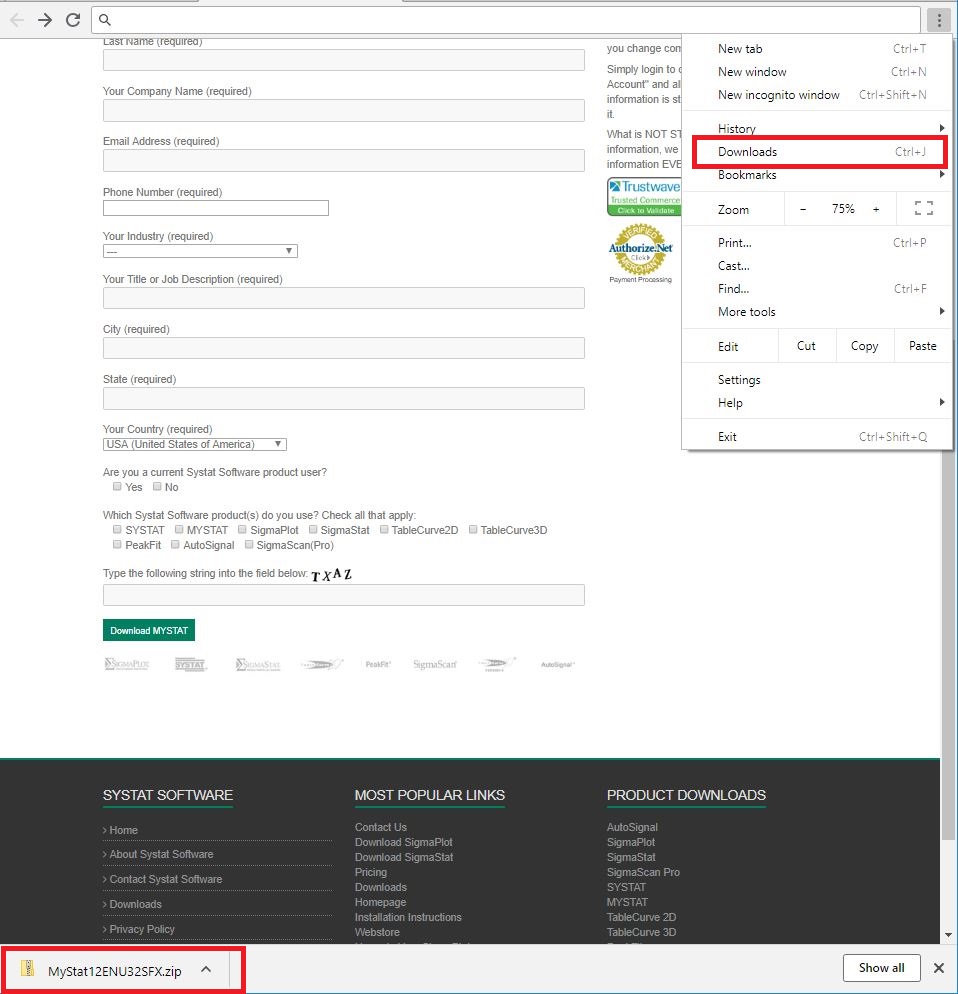Select New window from Chrome menu
The width and height of the screenshot is (958, 994).
pyautogui.click(x=817, y=72)
